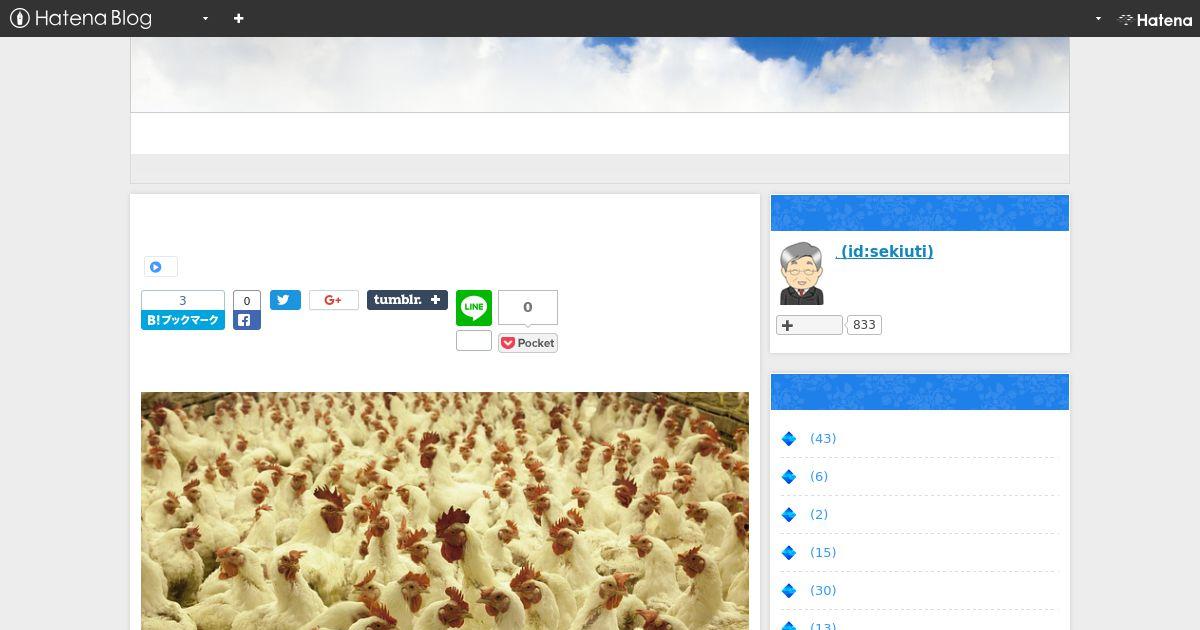1200x630 pixels.
Task: Open the Hatena Blog logo link
Action: coord(81,18)
